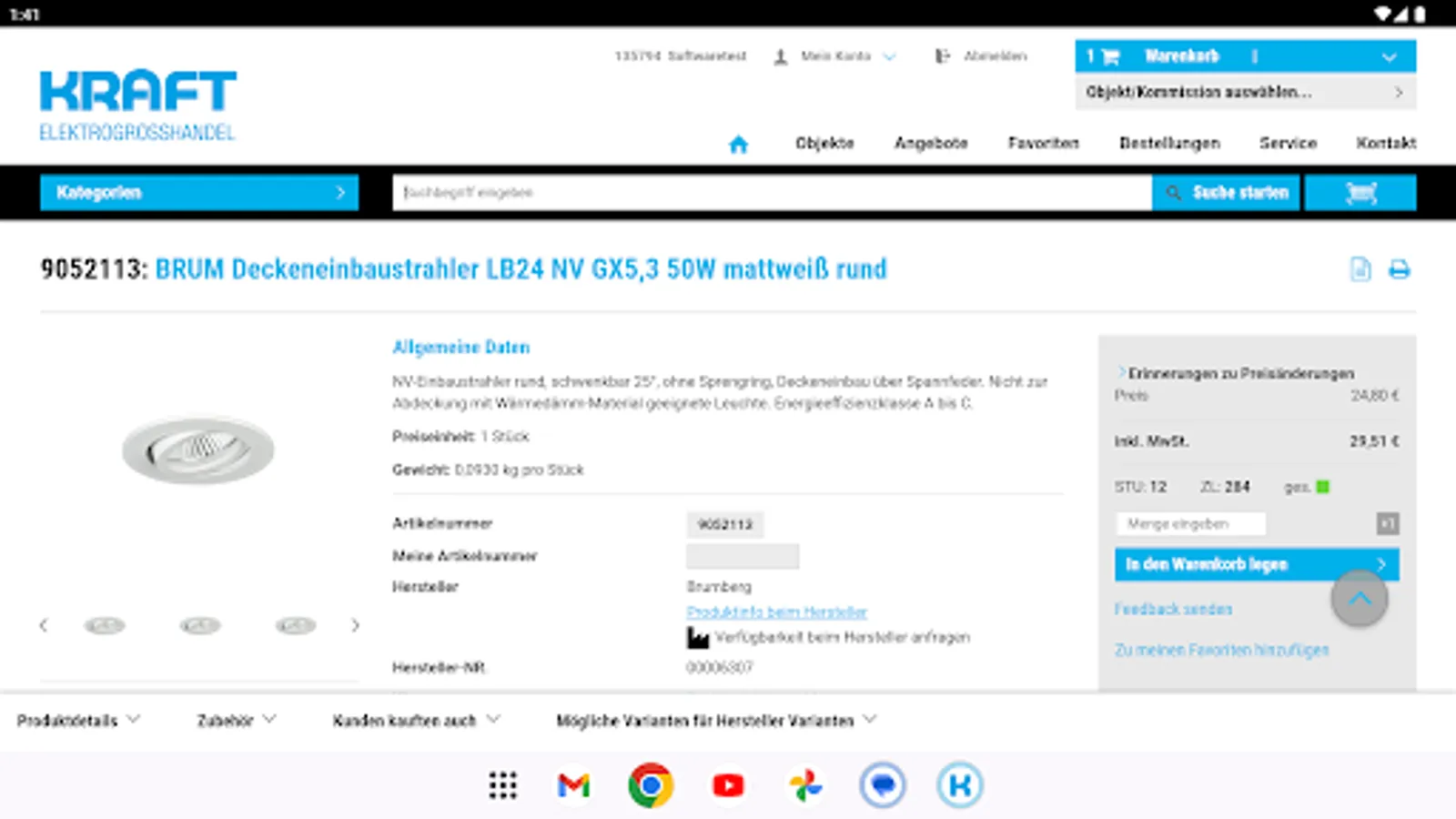Click the user icon beside Mein Konto
Image resolution: width=1456 pixels, height=819 pixels.
pos(779,56)
